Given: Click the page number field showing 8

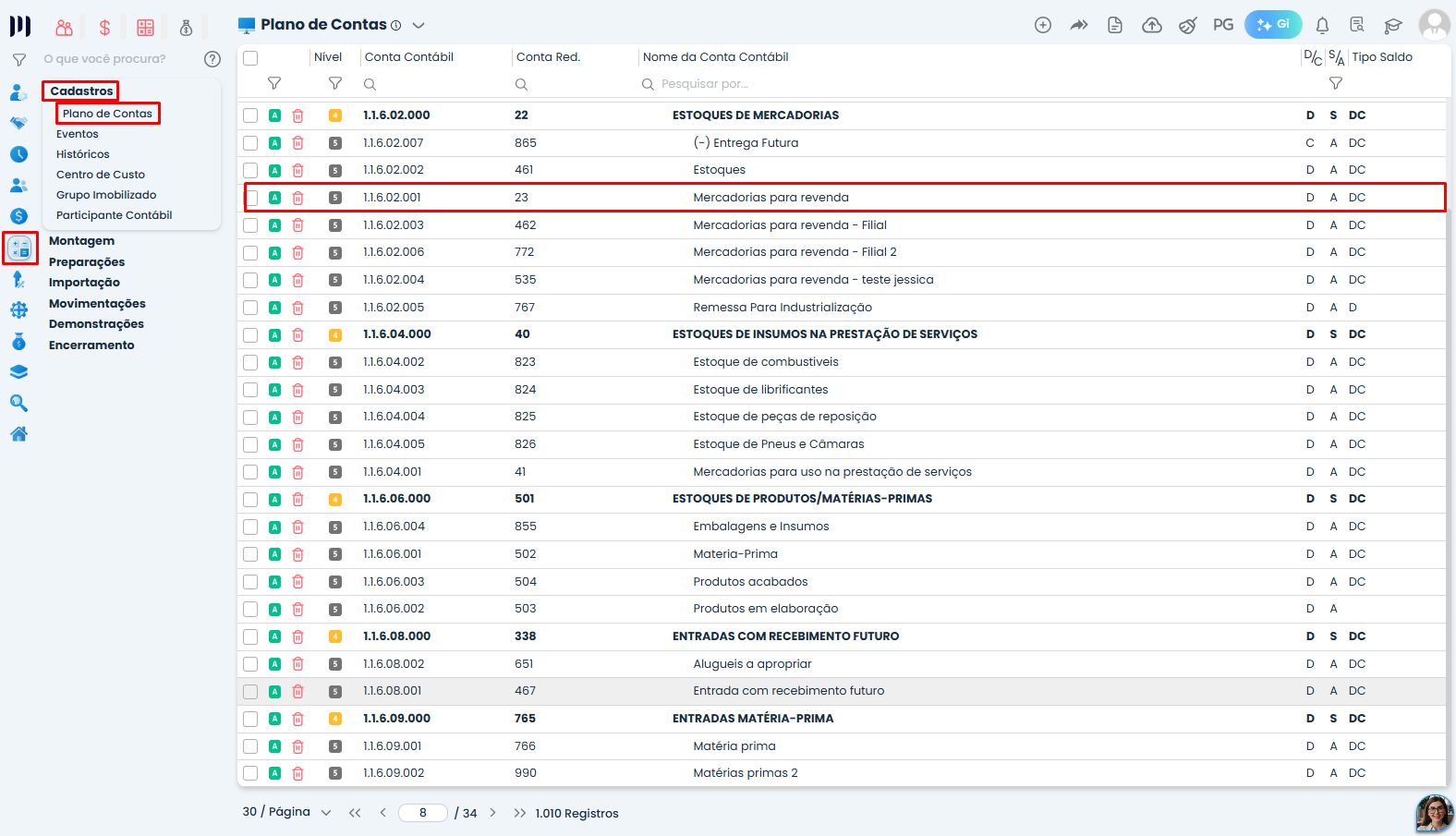Looking at the screenshot, I should point(423,813).
